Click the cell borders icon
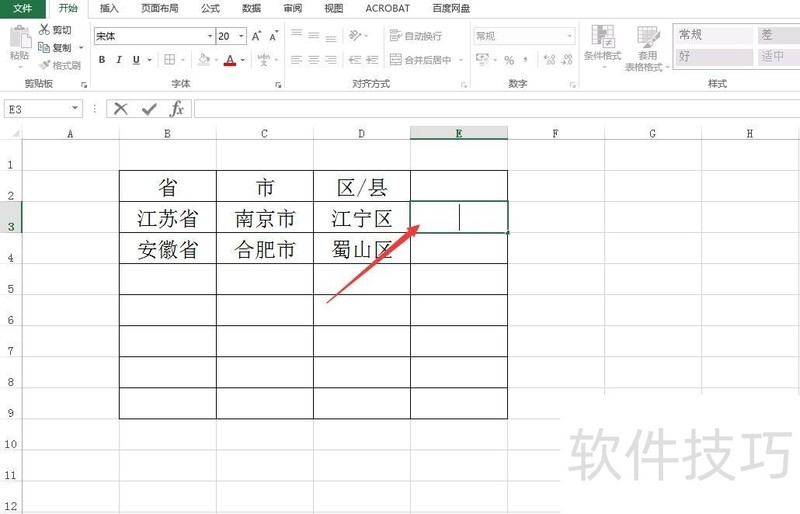 (170, 60)
